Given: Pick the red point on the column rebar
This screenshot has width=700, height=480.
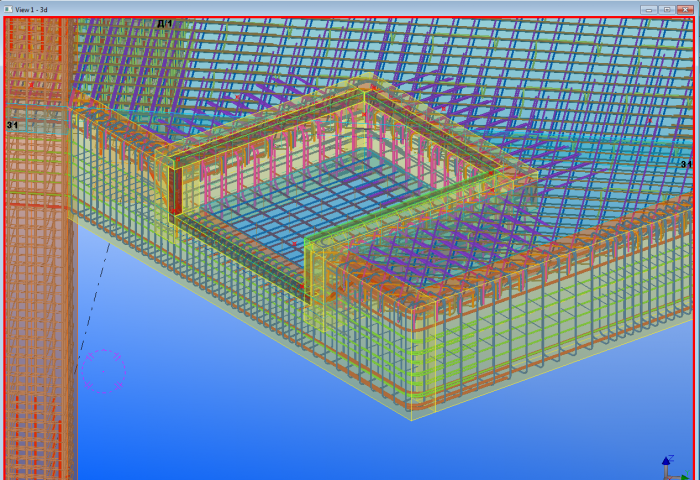Looking at the screenshot, I should [31, 84].
